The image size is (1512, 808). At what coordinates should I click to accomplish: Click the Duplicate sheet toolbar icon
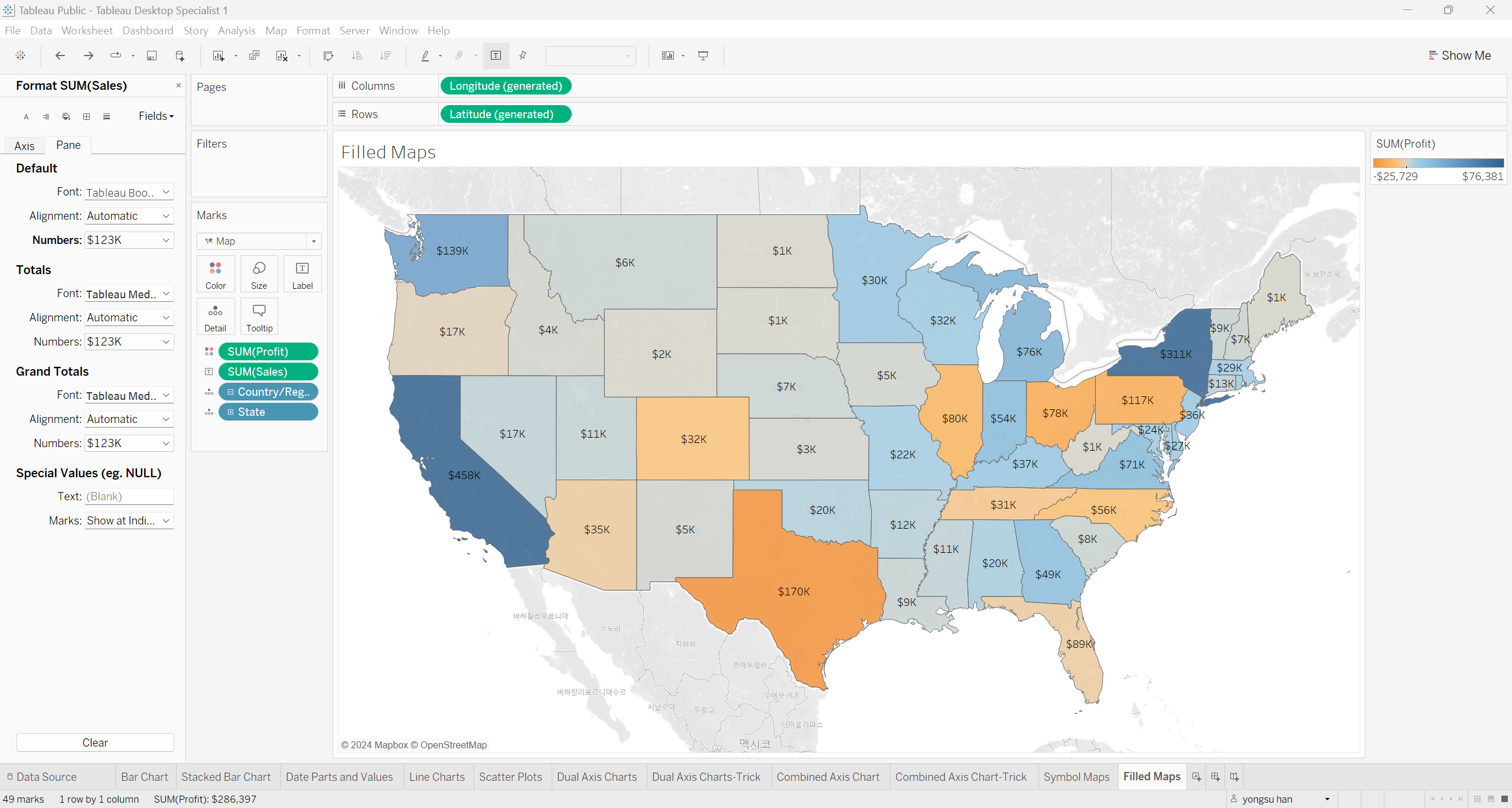(x=254, y=56)
